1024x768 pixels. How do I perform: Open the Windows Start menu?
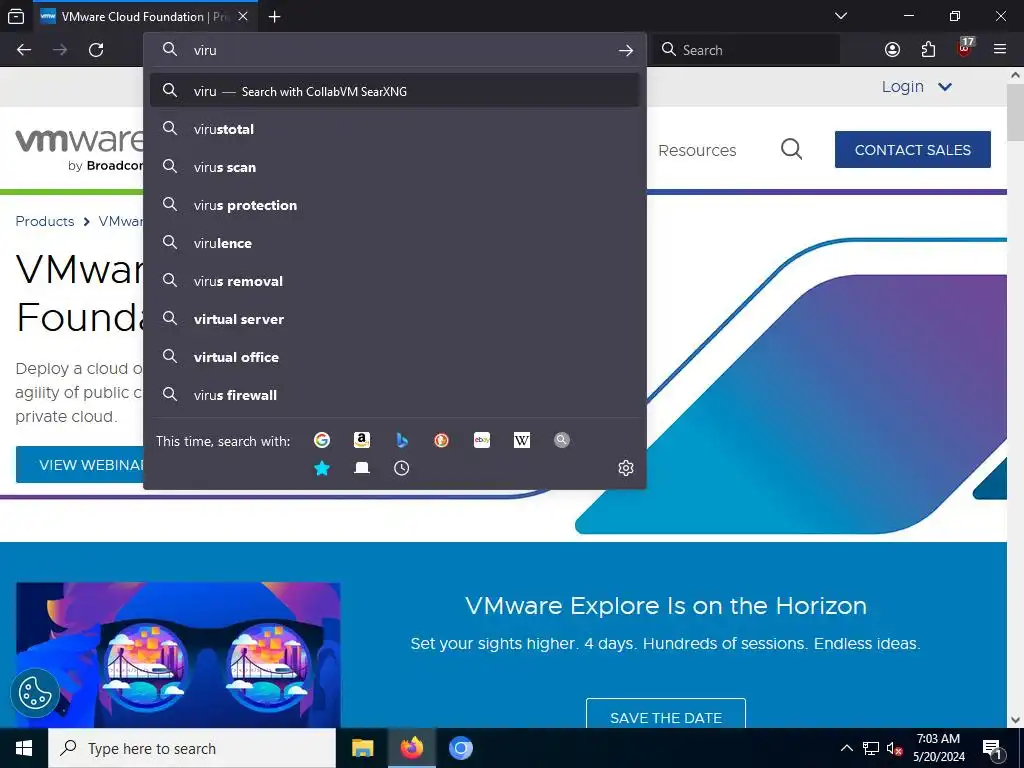click(x=24, y=748)
